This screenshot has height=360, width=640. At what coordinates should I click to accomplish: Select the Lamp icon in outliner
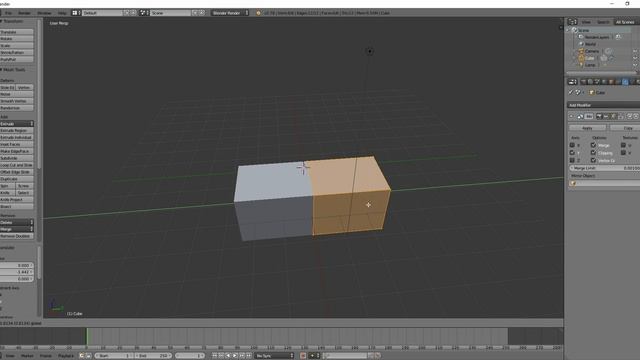coord(581,65)
